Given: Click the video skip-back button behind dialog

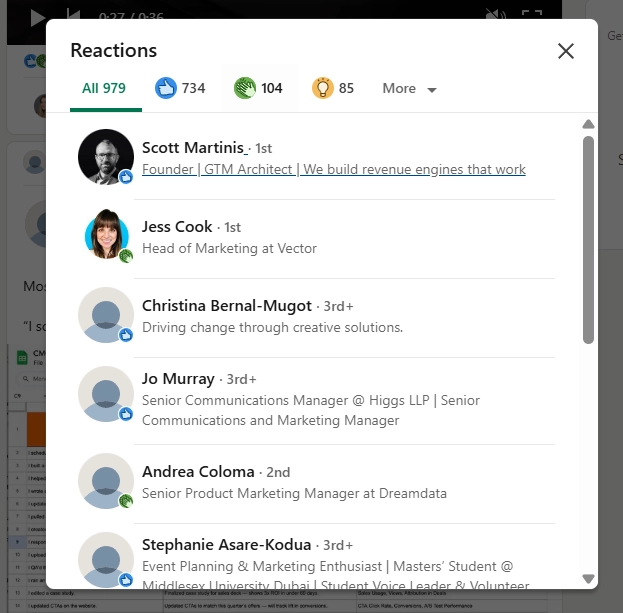Looking at the screenshot, I should tap(74, 14).
